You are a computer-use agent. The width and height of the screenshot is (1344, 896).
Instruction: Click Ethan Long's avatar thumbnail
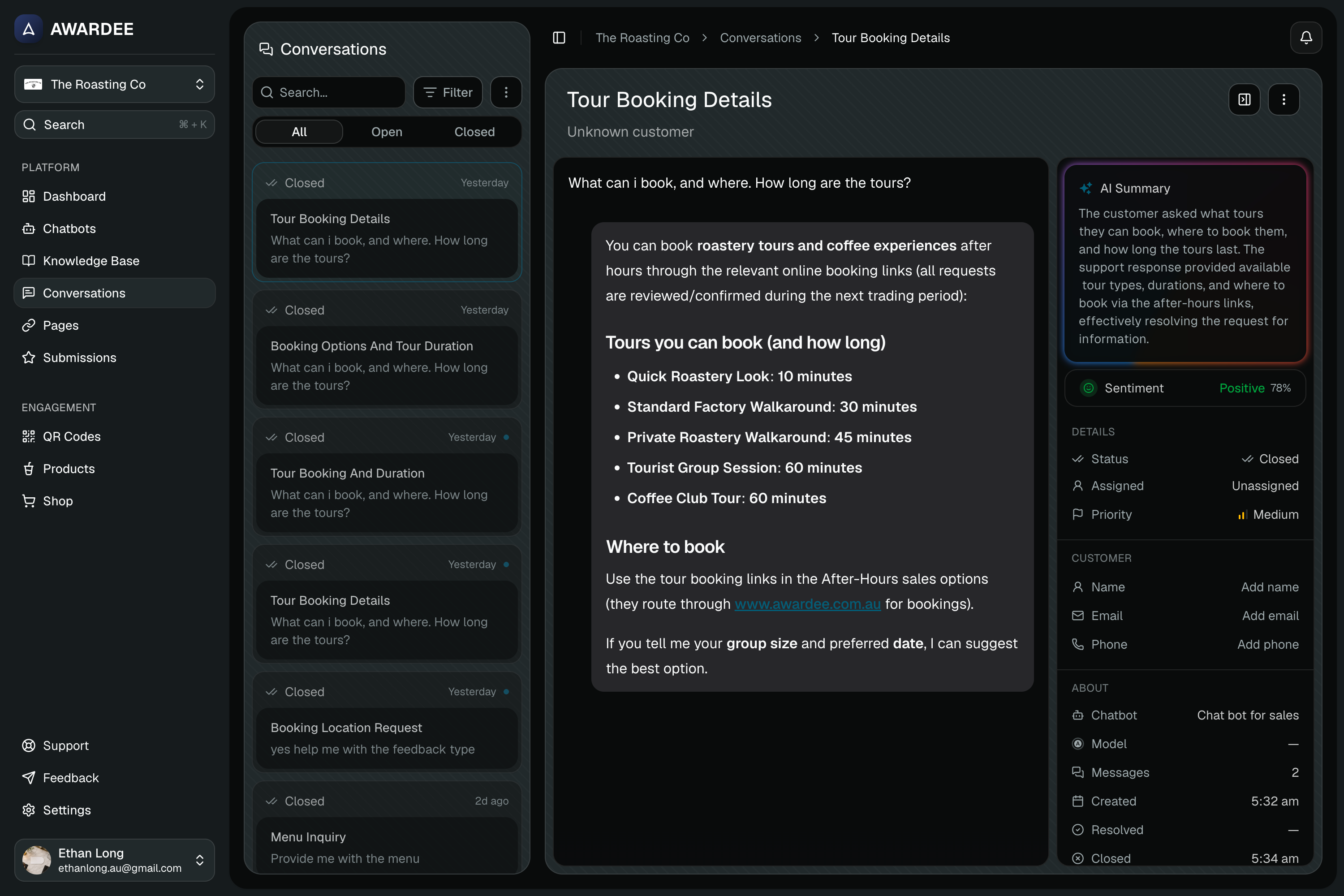pyautogui.click(x=37, y=860)
